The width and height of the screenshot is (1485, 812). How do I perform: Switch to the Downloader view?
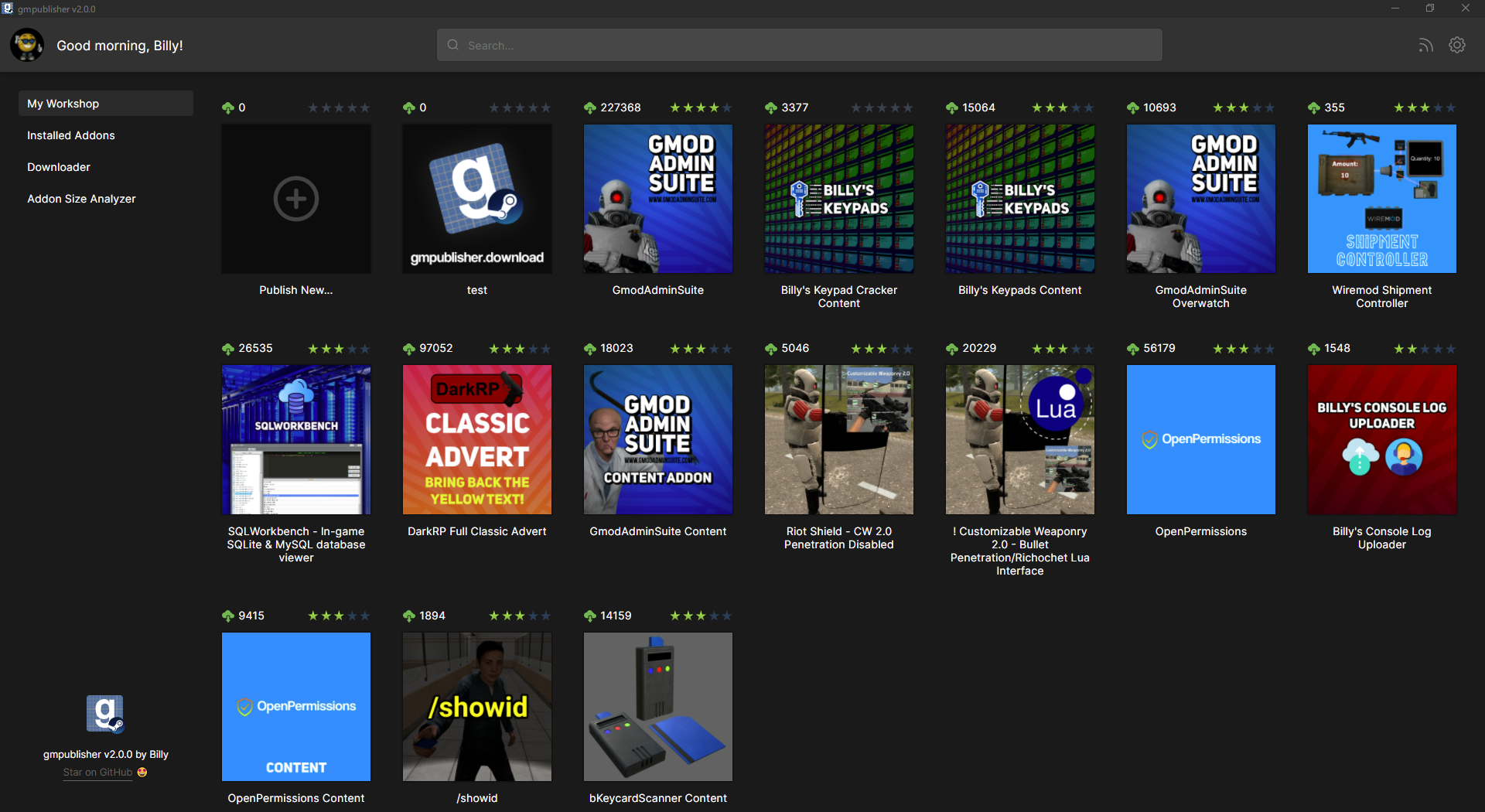[58, 166]
